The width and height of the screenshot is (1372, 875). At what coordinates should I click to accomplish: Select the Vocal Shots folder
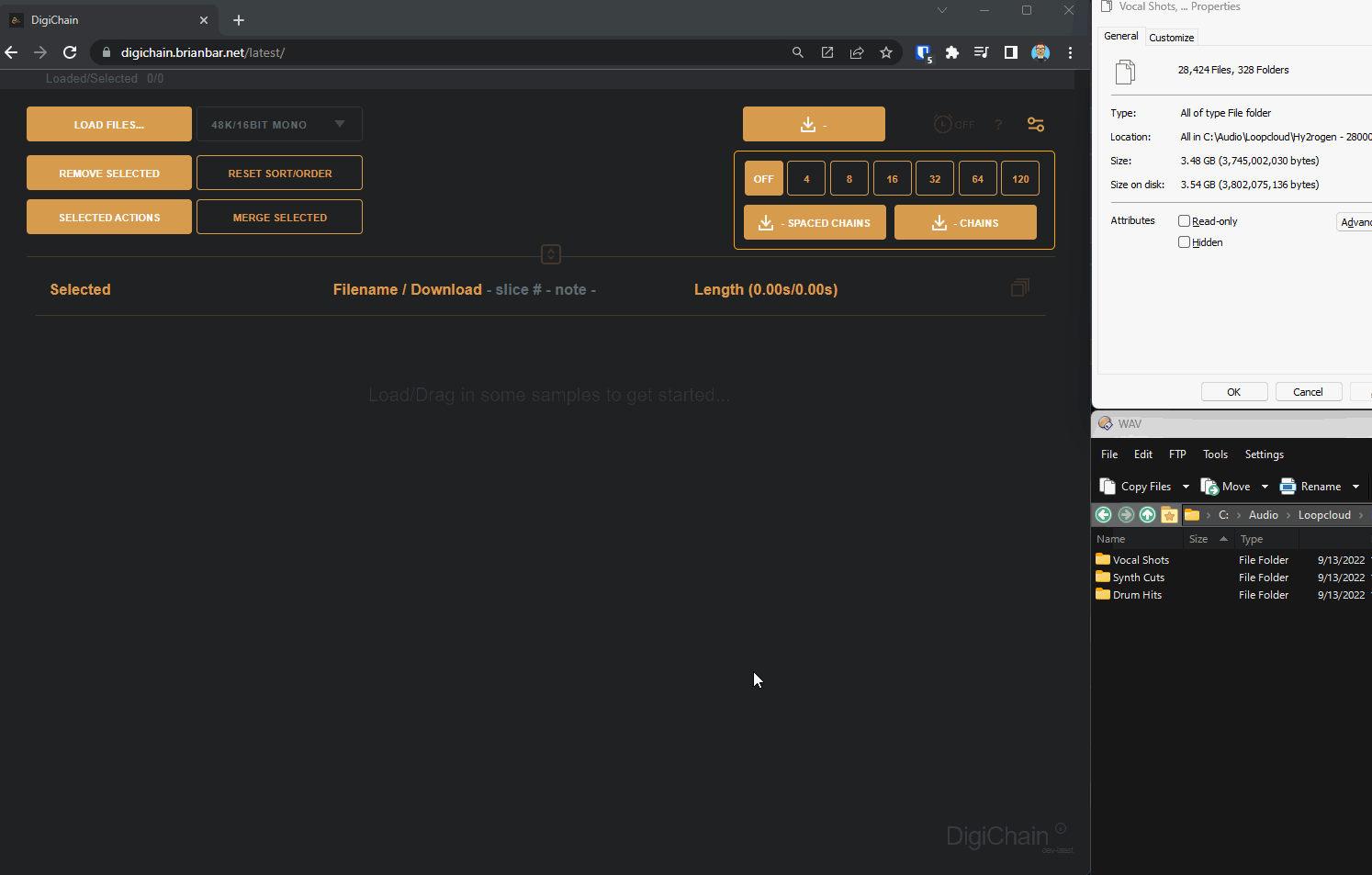(1140, 560)
